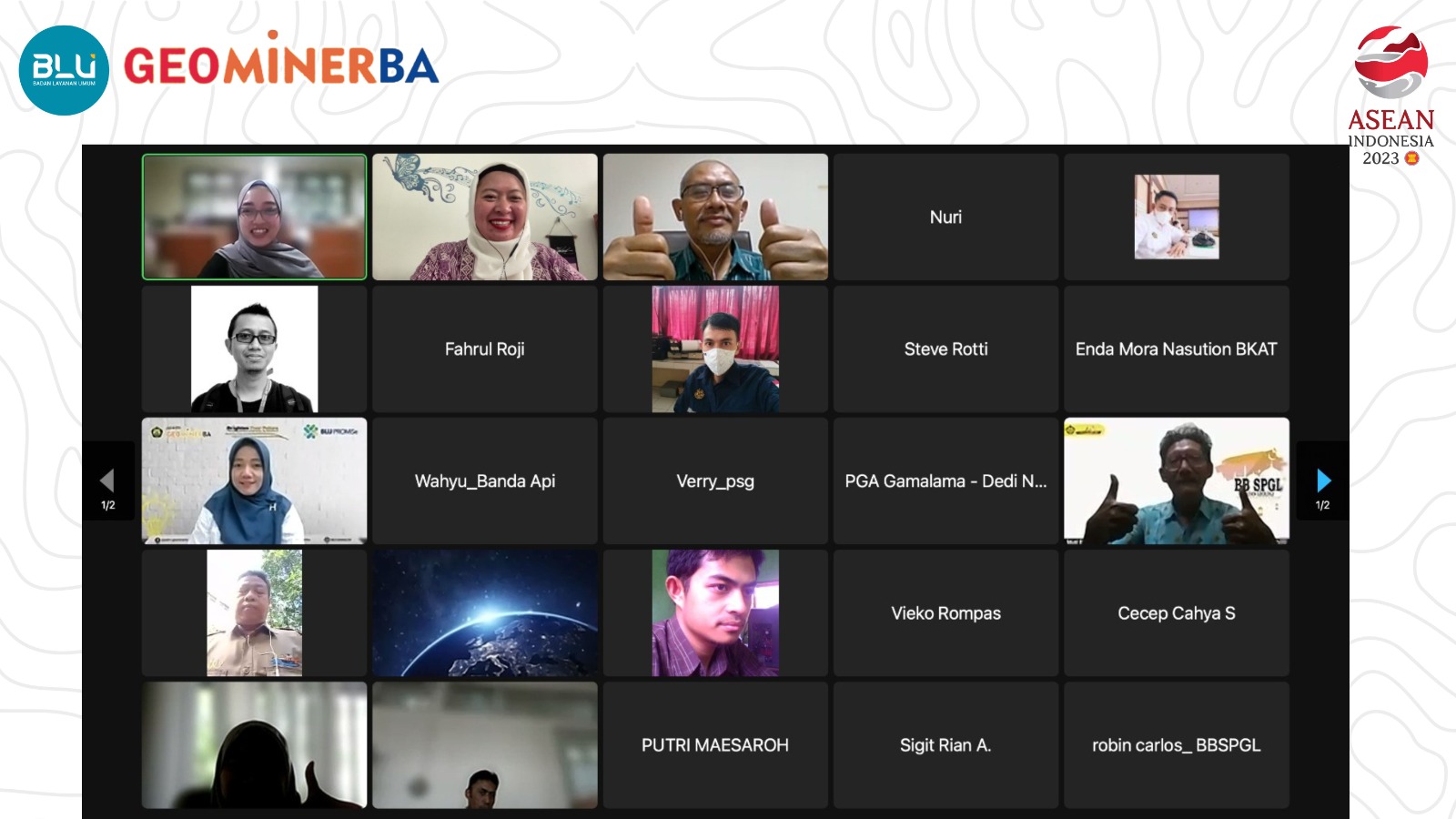1456x819 pixels.
Task: Select the Earth from space profile tile
Action: [485, 612]
